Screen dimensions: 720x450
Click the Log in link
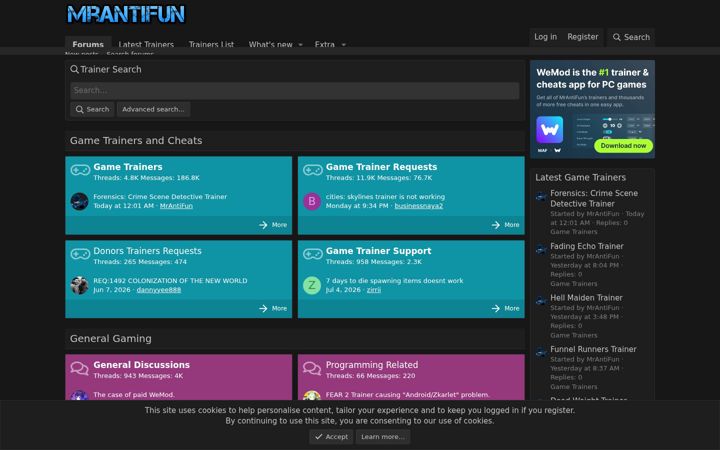pos(546,37)
